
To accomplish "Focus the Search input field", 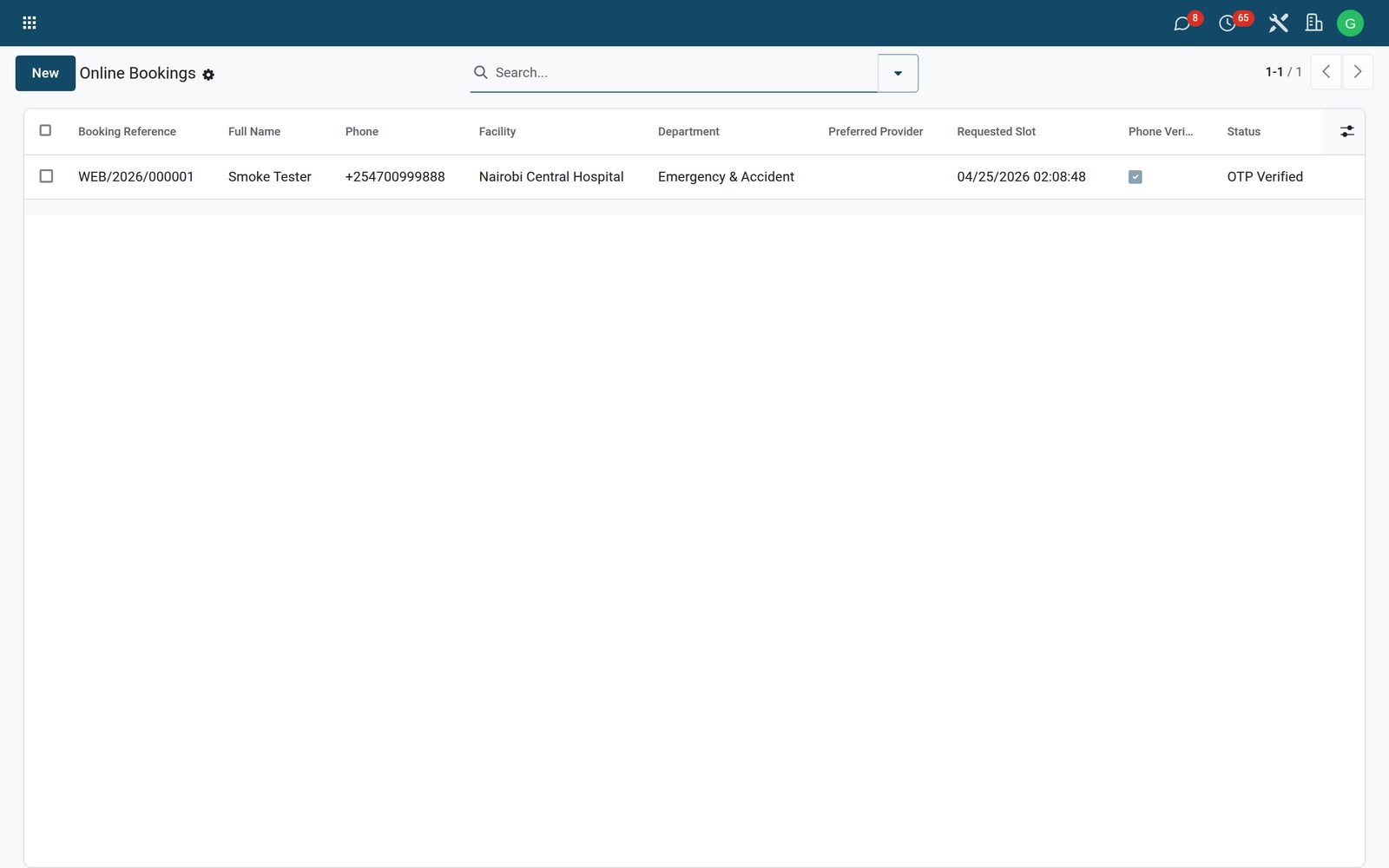I will (x=684, y=73).
